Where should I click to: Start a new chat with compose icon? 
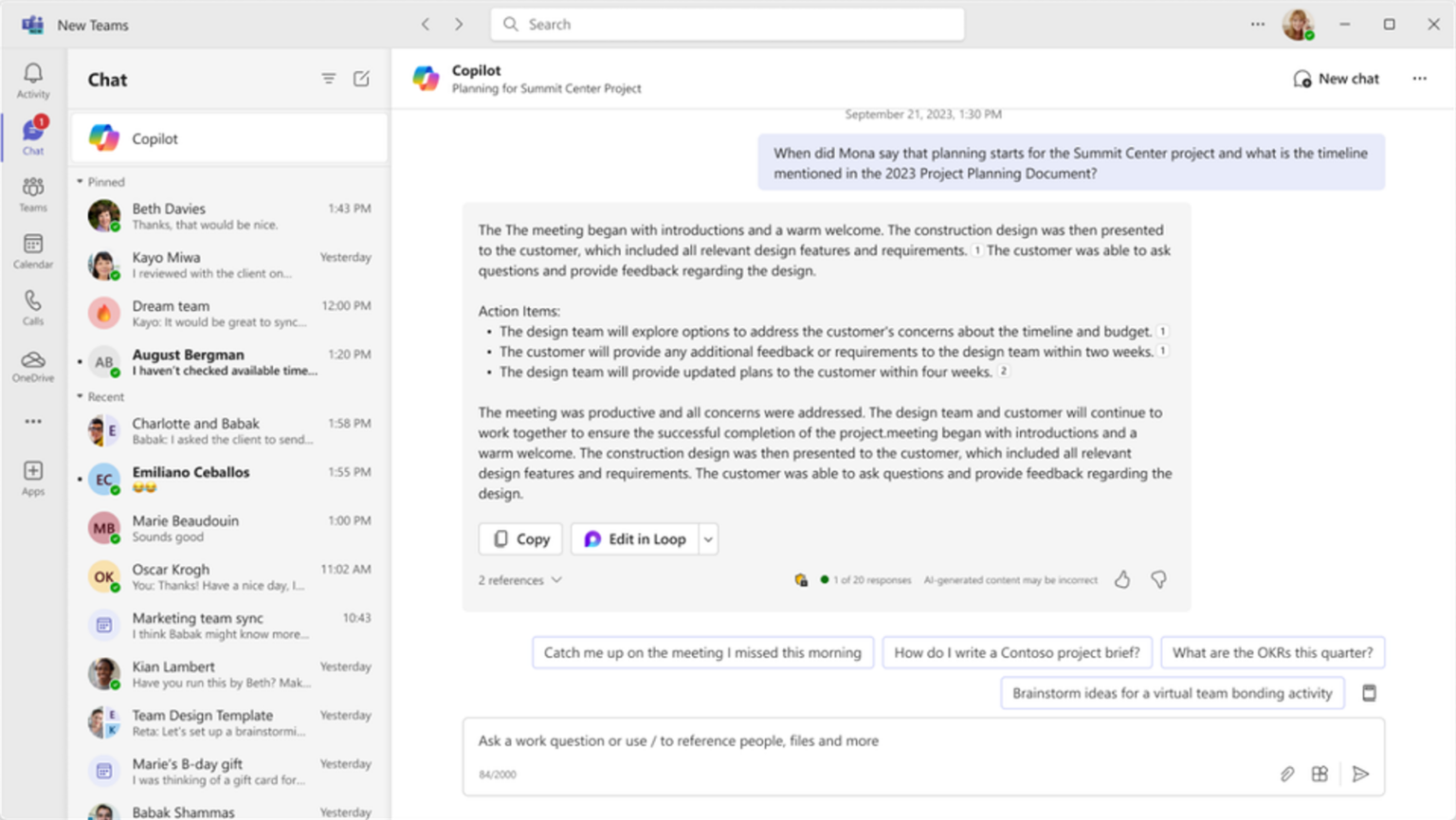[361, 79]
